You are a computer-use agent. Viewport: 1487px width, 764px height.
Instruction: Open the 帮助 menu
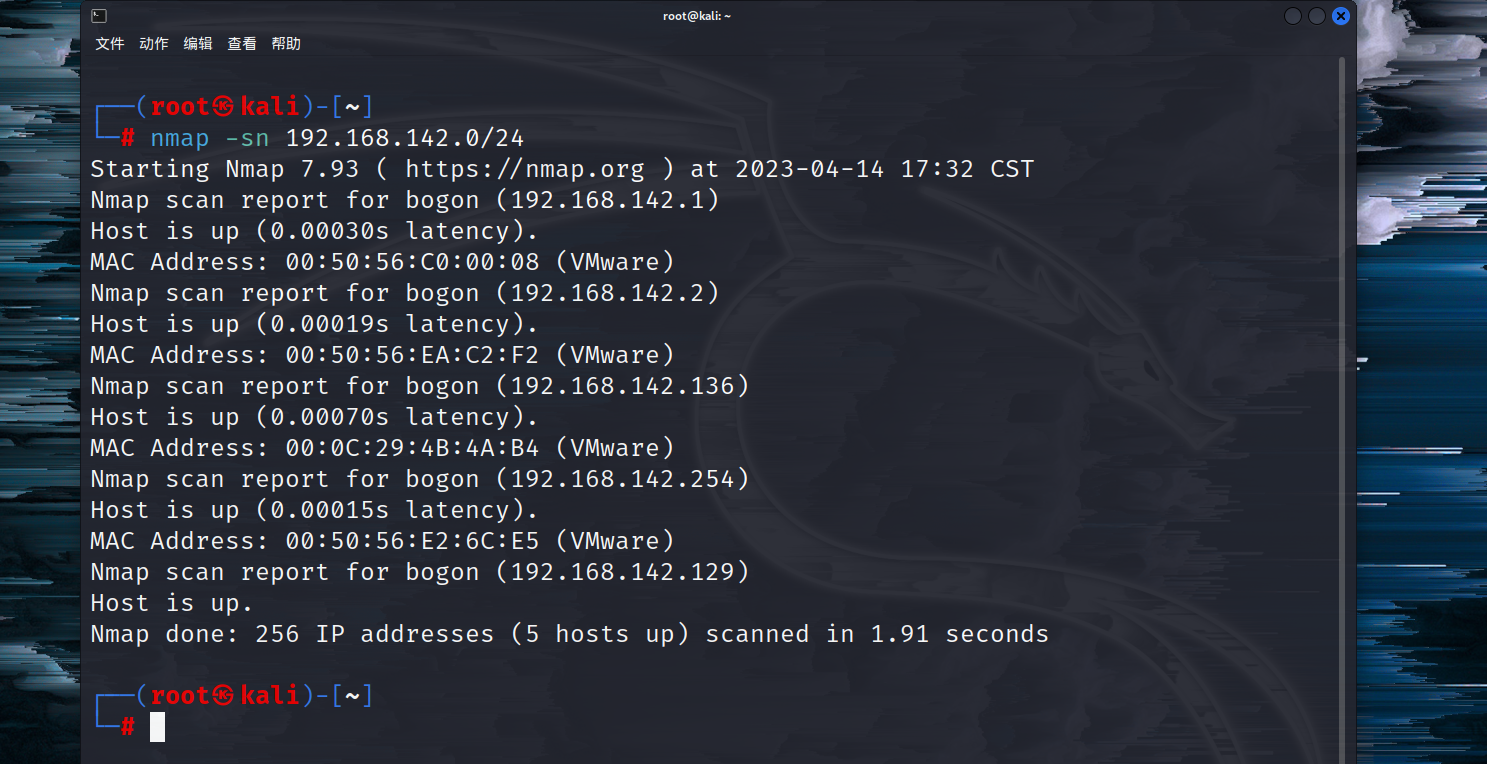(286, 44)
